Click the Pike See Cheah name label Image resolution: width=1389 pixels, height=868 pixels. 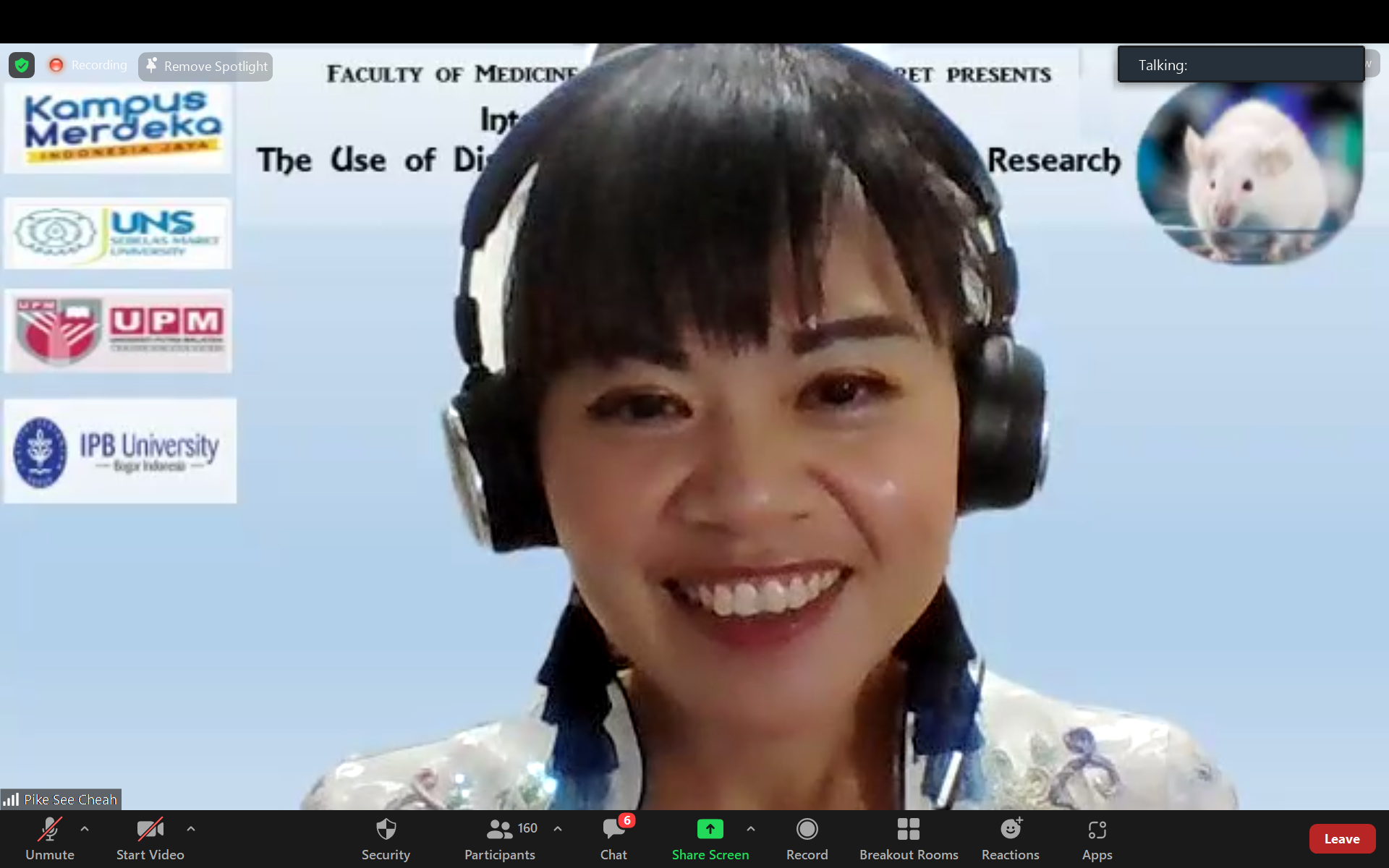pos(69,799)
